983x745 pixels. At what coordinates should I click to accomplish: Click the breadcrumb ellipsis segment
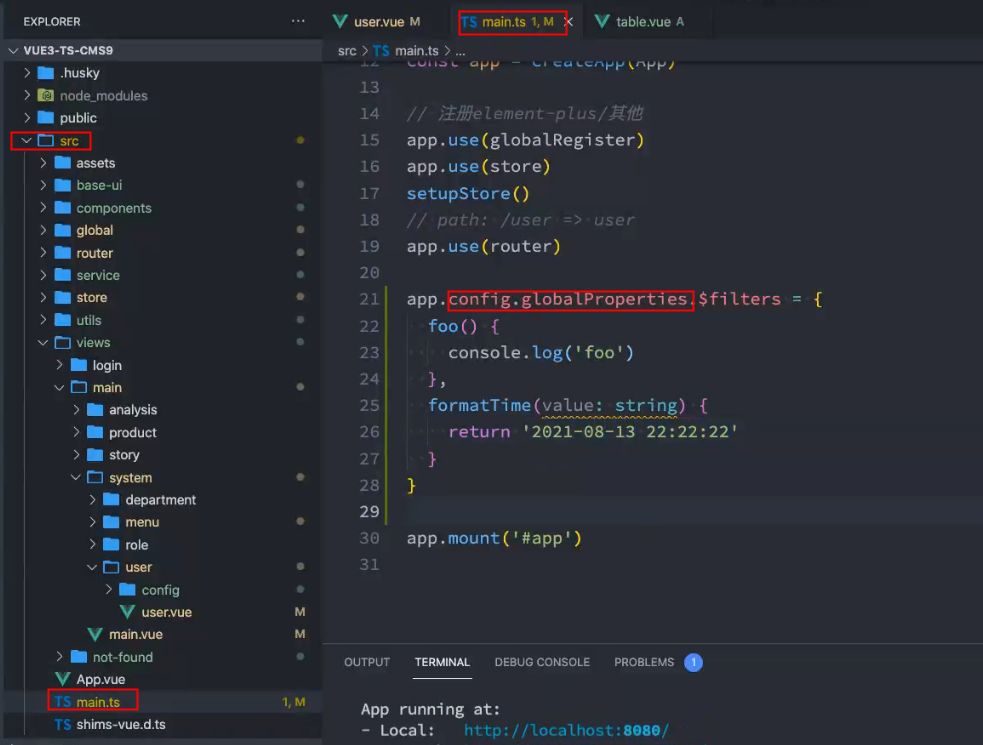tap(460, 51)
